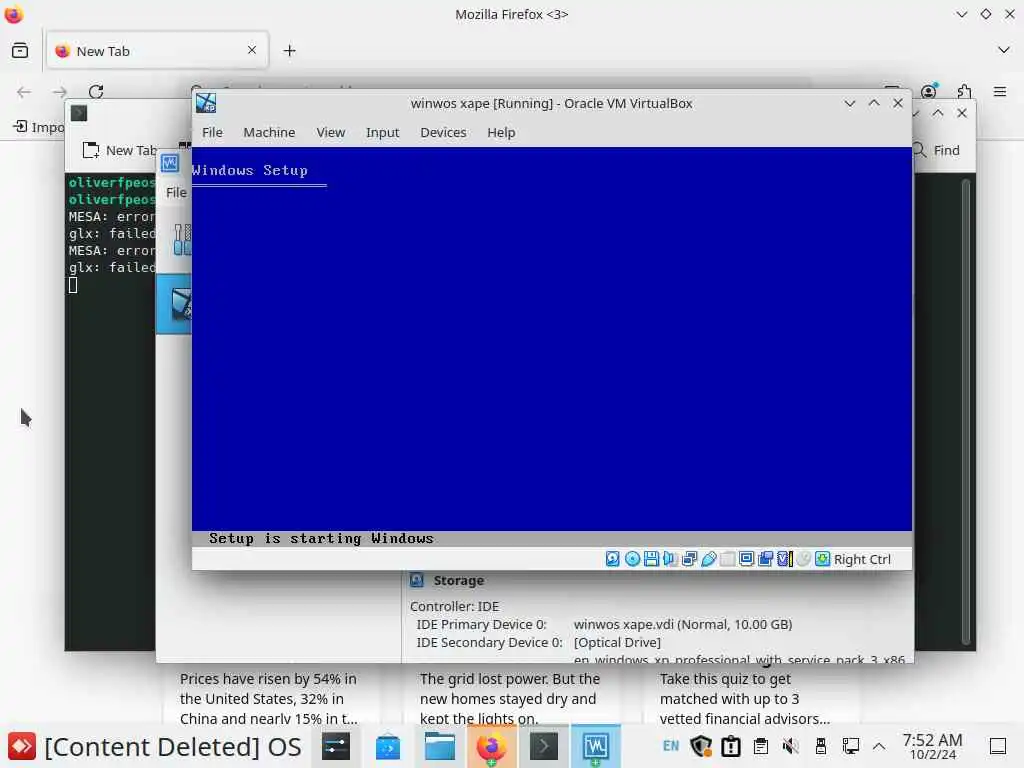Open Dolphin file manager from taskbar

440,746
